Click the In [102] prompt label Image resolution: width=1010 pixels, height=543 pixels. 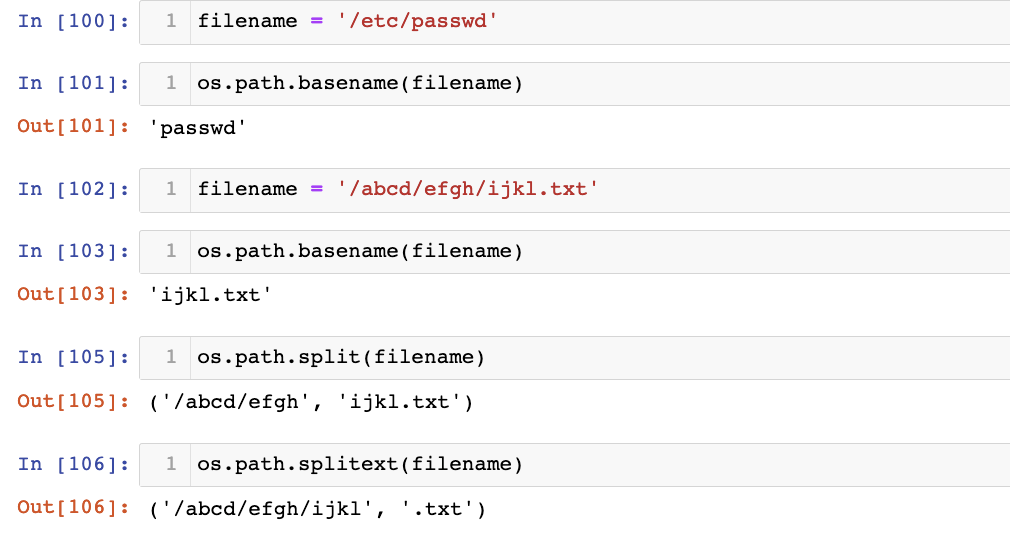coord(74,189)
